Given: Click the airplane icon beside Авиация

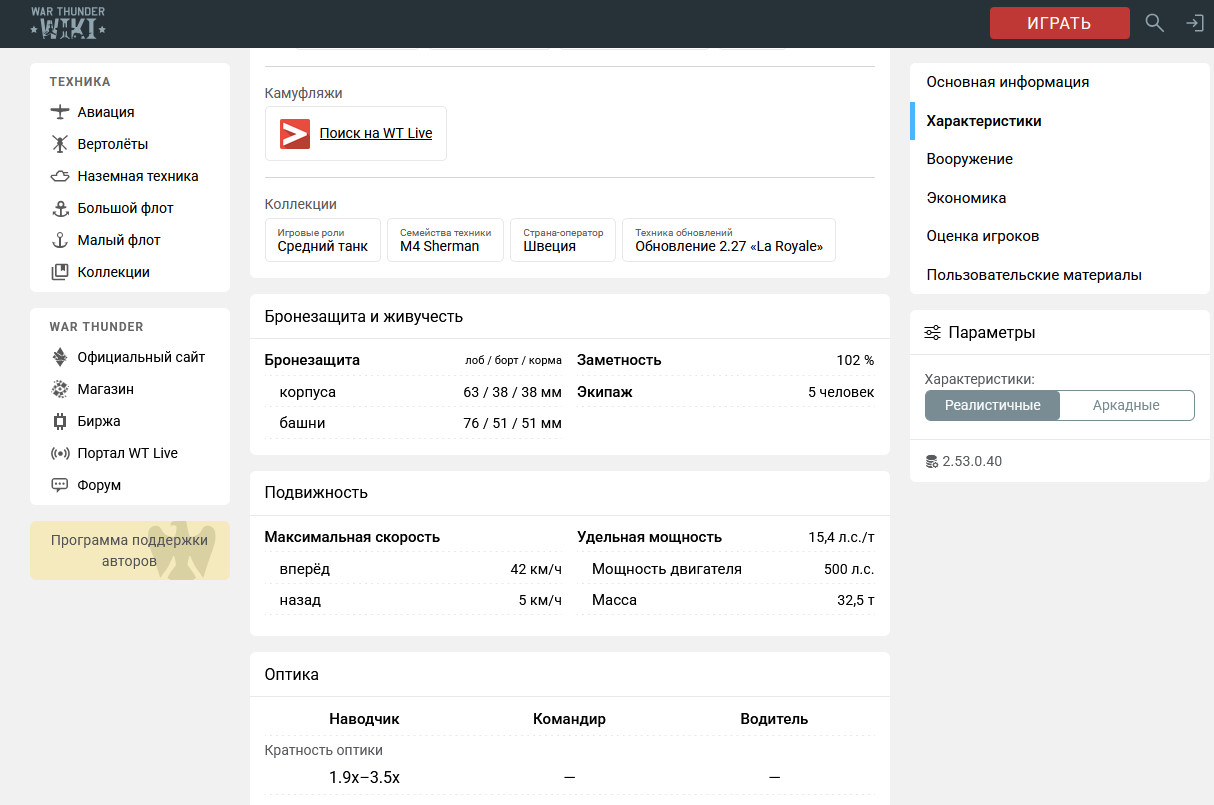Looking at the screenshot, I should pos(60,112).
